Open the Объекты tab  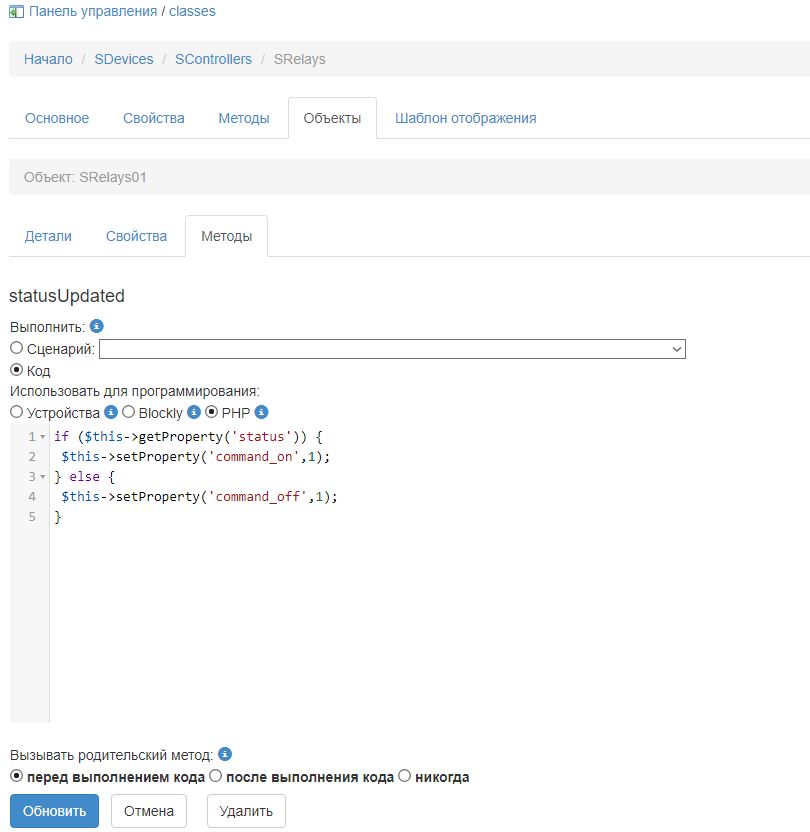pos(332,118)
